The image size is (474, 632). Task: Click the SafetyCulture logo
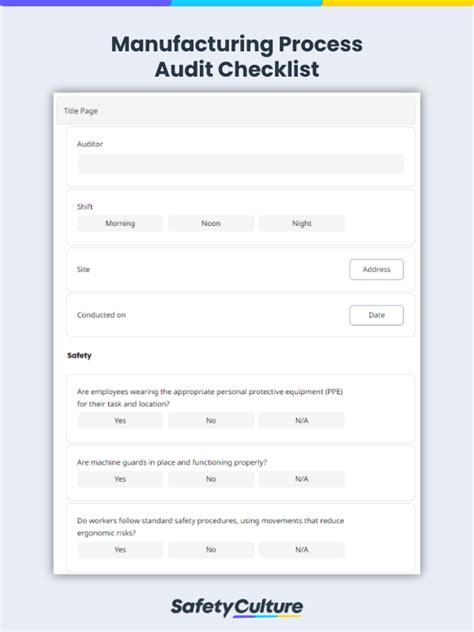click(x=237, y=607)
